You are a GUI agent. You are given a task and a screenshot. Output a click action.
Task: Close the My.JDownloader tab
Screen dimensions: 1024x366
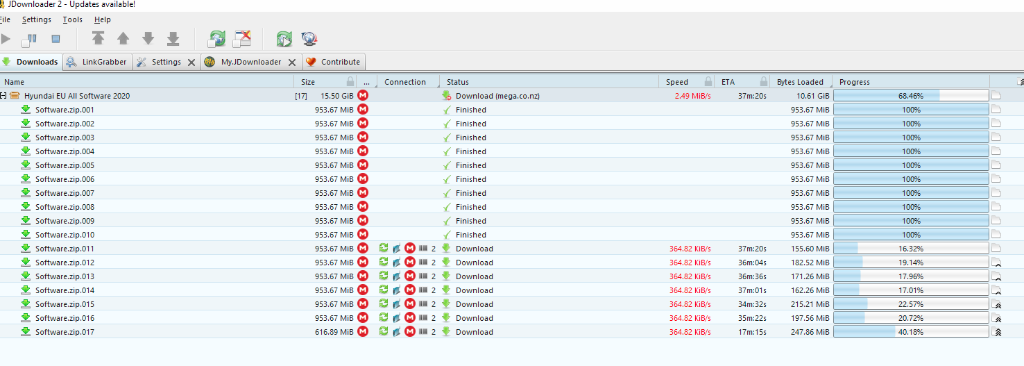pyautogui.click(x=292, y=62)
